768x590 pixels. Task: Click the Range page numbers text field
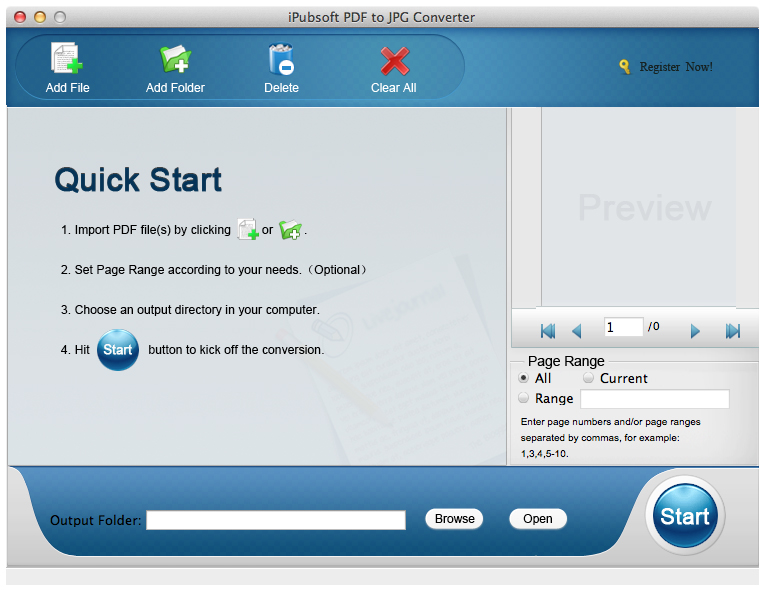point(655,399)
